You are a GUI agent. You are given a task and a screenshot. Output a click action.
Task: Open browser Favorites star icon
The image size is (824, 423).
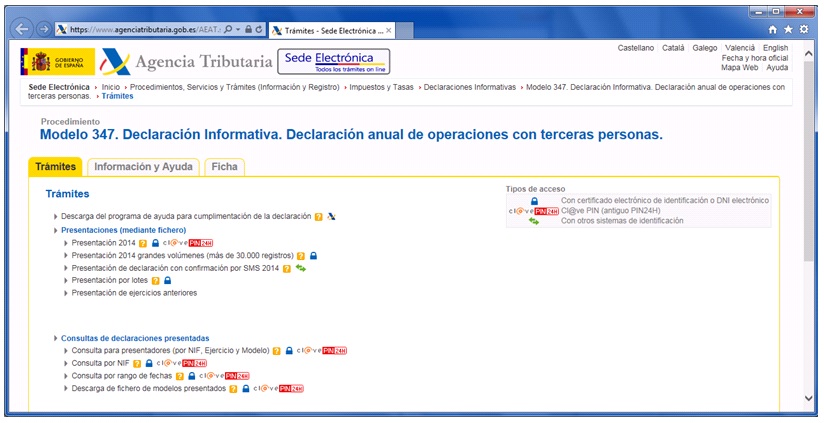pyautogui.click(x=788, y=30)
